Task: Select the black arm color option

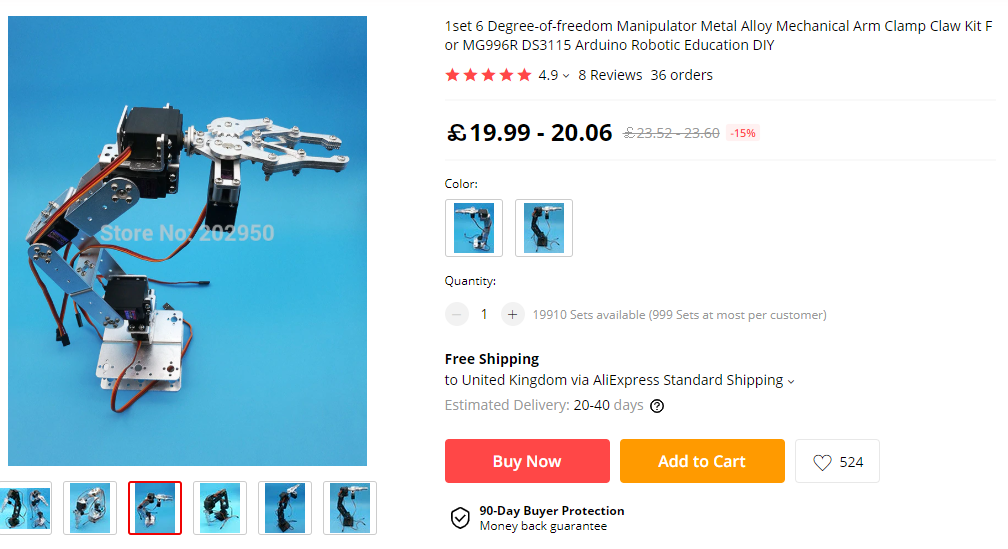Action: [544, 228]
